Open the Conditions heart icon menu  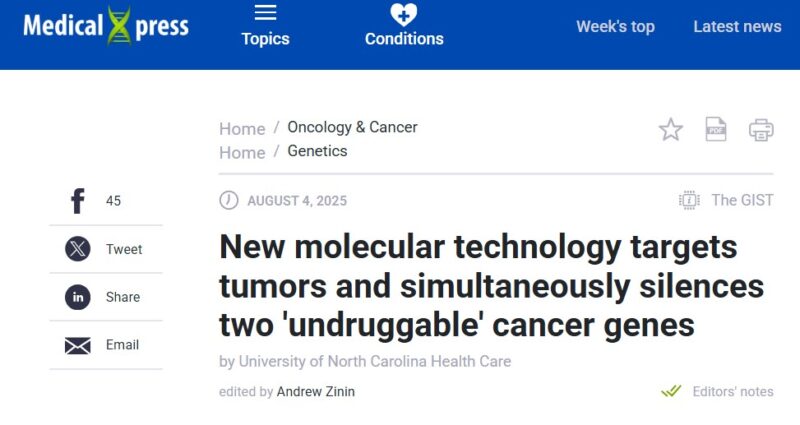404,14
